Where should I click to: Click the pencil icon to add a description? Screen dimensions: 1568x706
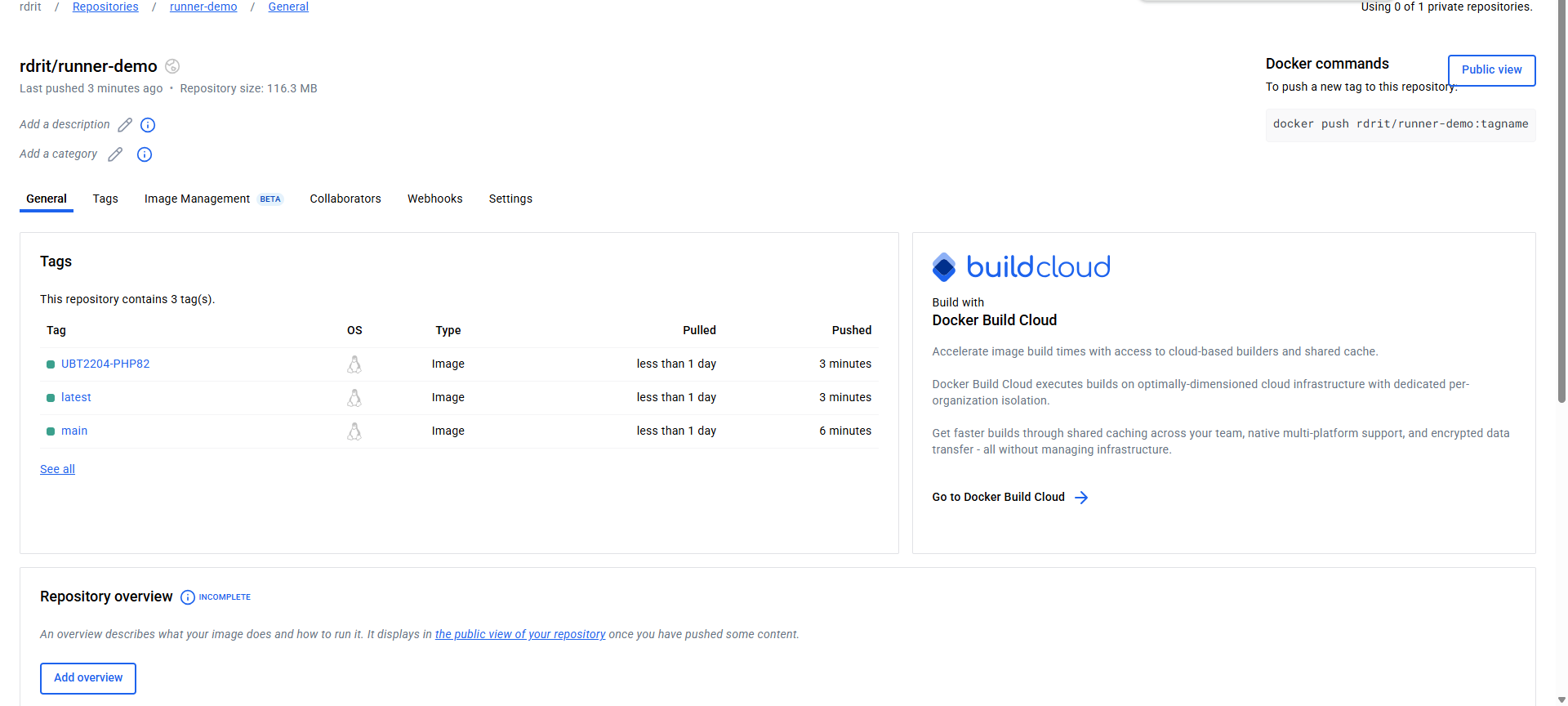tap(125, 125)
